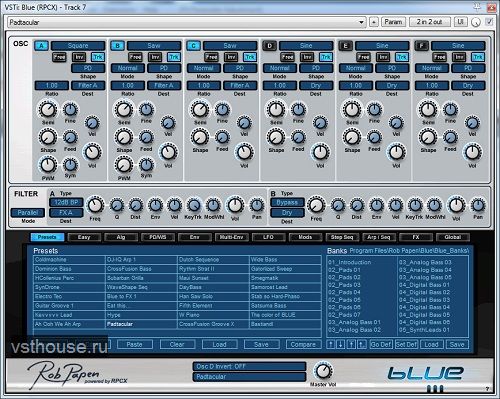Toggle oscillator A on/off button
The width and height of the screenshot is (500, 399).
(41, 46)
